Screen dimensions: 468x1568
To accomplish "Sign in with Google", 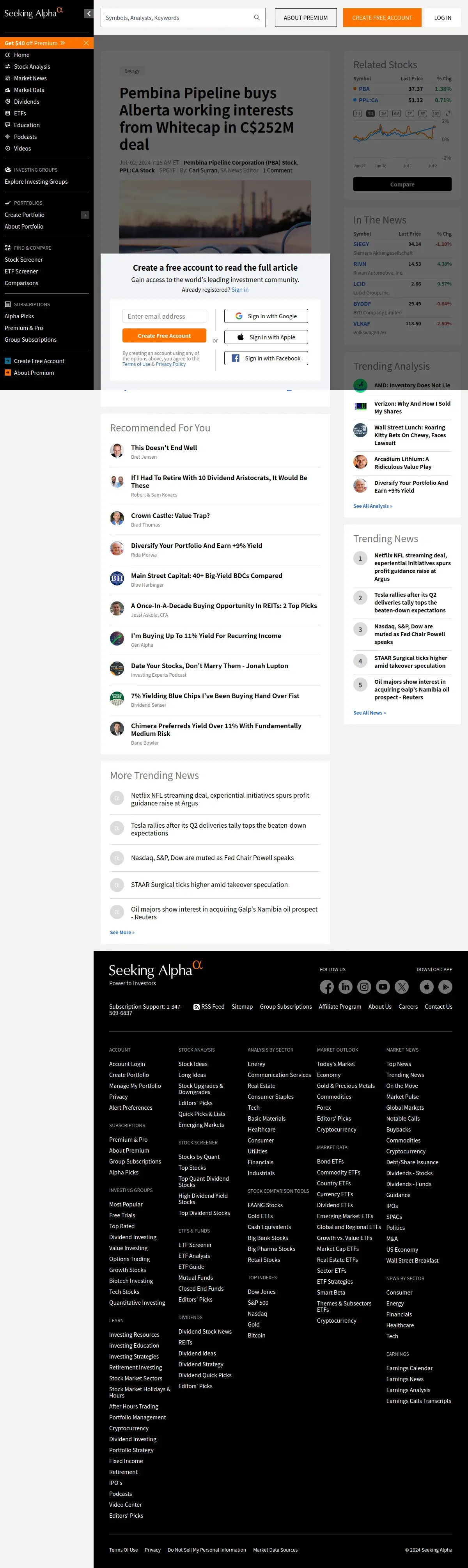I will click(266, 316).
